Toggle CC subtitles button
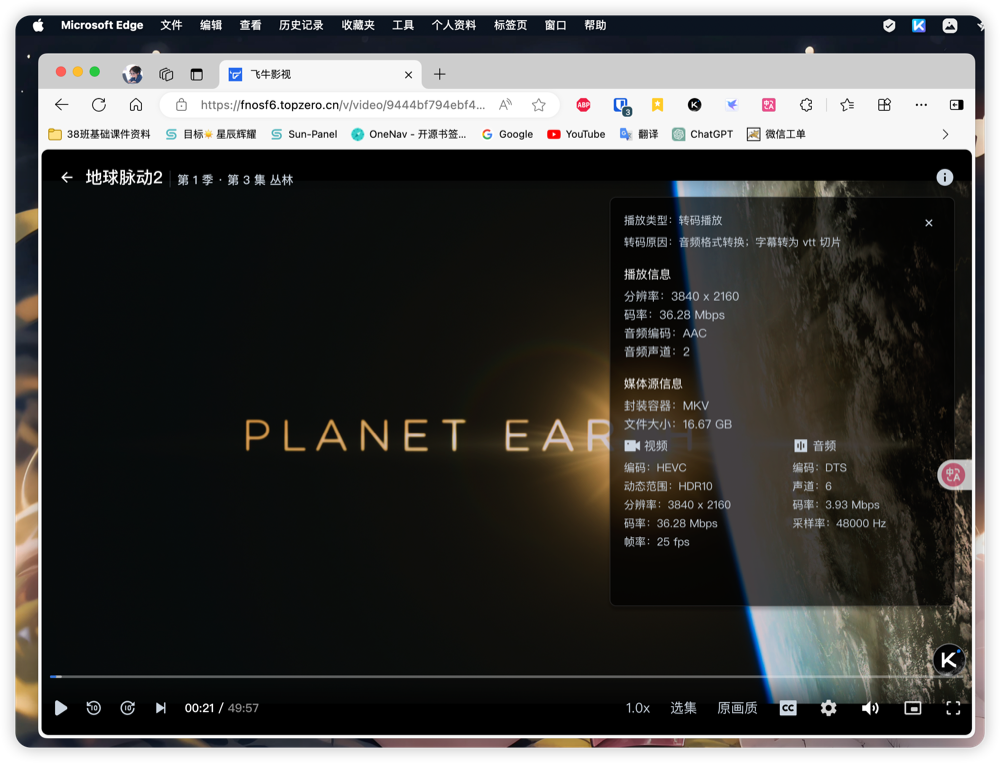This screenshot has width=1000, height=763. [x=788, y=708]
